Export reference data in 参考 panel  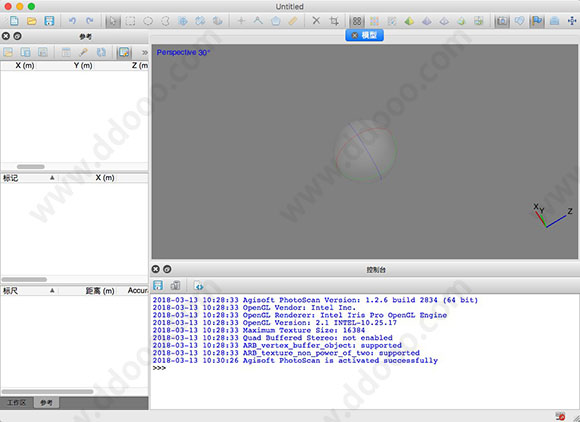26,52
